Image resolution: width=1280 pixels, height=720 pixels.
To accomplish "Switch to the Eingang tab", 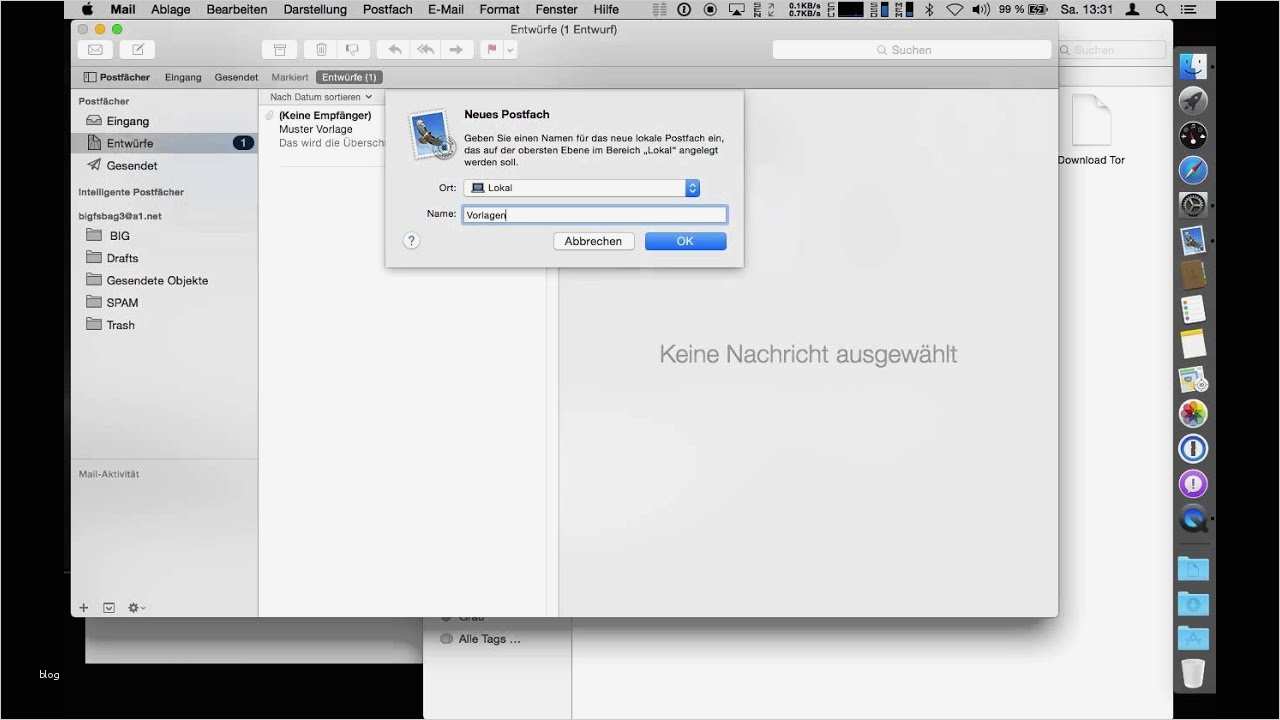I will click(x=183, y=77).
